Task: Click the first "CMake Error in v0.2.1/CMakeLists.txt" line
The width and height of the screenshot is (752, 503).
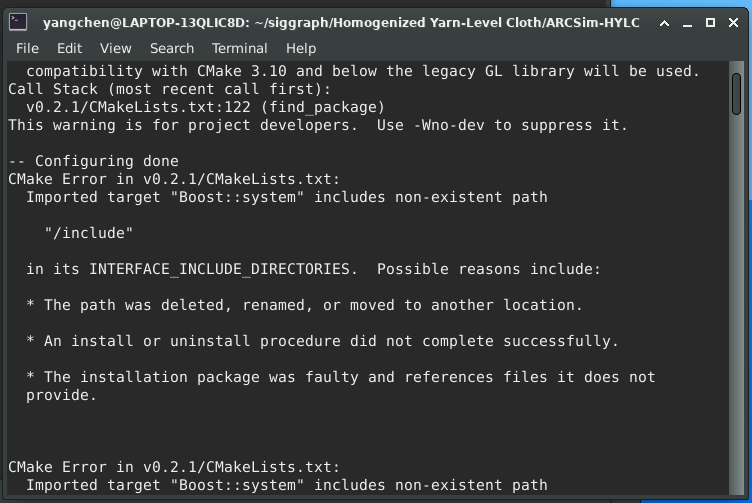Action: click(174, 179)
